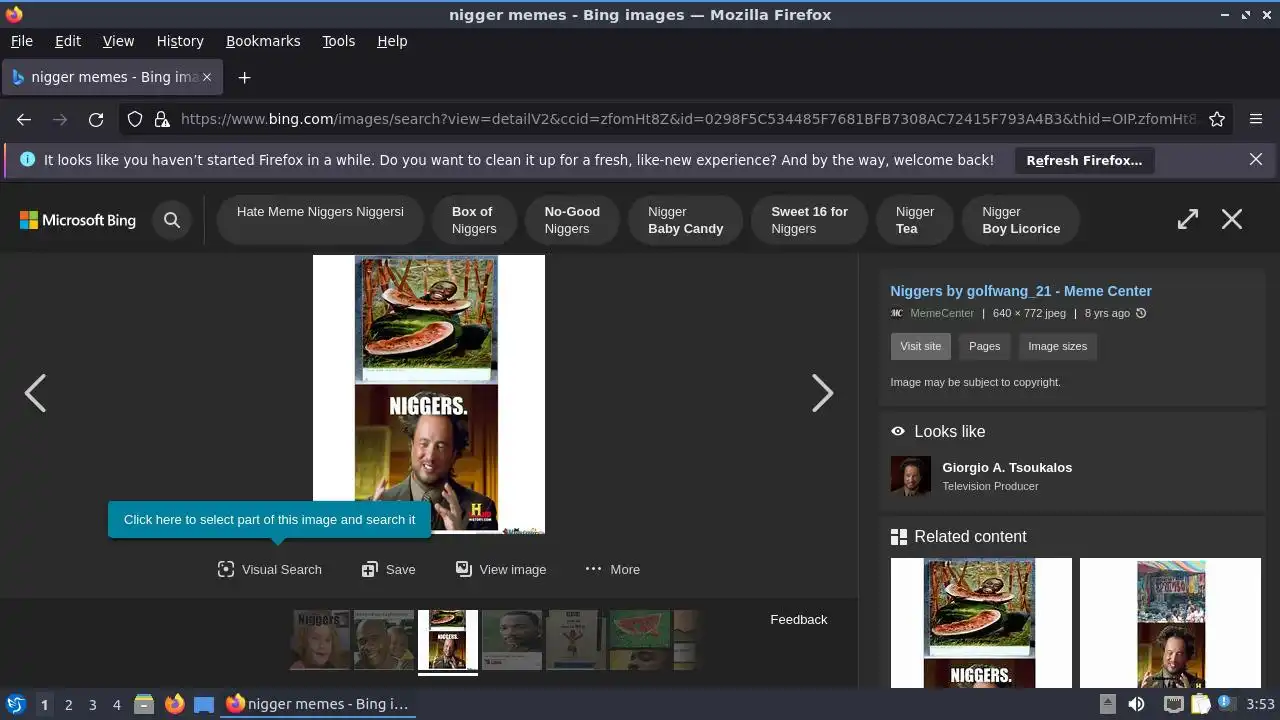Go to the Microsoft Bing logo home
This screenshot has width=1280, height=720.
pyautogui.click(x=78, y=220)
